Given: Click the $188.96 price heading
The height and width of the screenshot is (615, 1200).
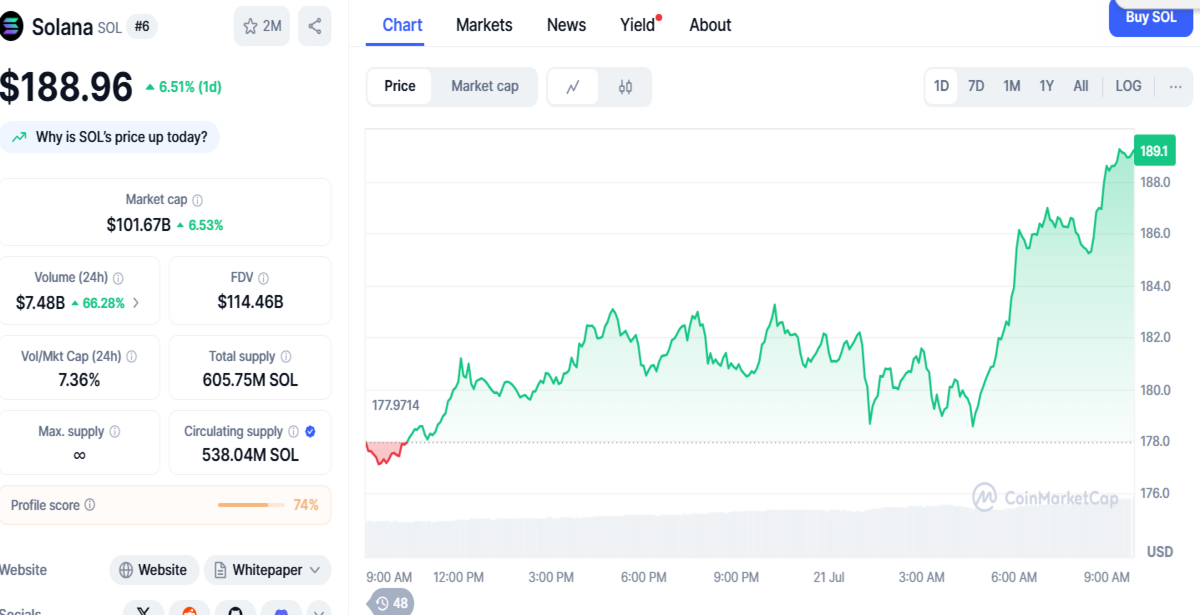Looking at the screenshot, I should point(66,87).
